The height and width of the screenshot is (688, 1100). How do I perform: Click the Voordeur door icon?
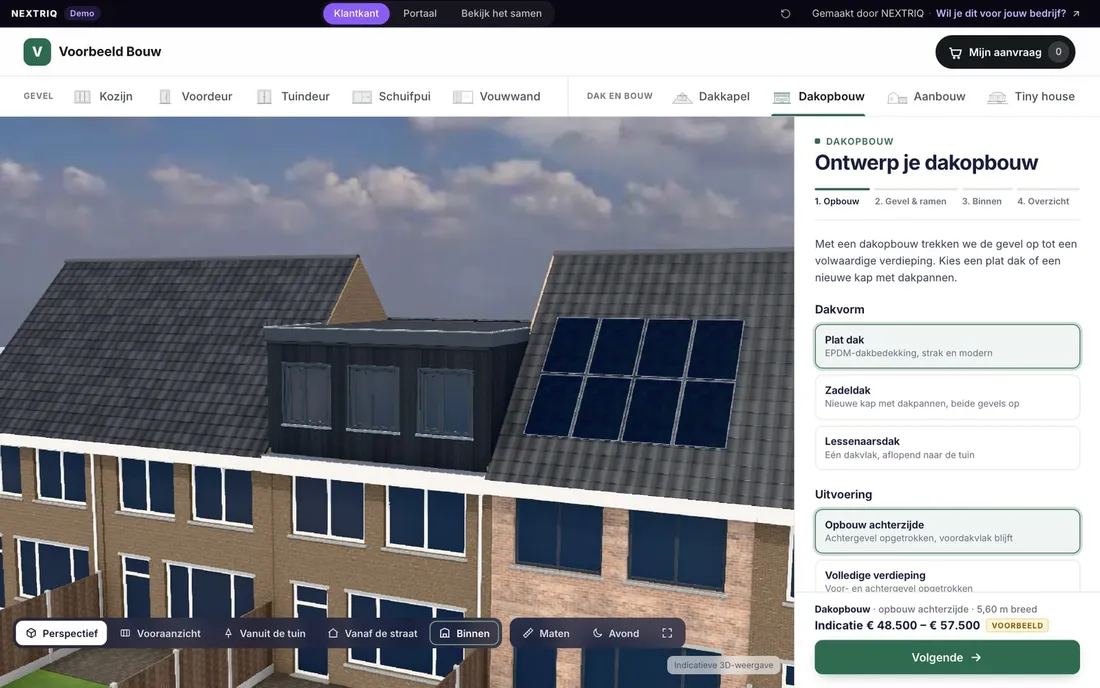coord(165,97)
